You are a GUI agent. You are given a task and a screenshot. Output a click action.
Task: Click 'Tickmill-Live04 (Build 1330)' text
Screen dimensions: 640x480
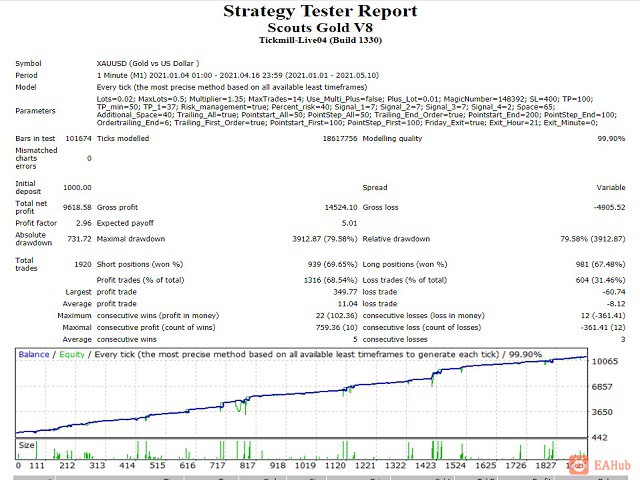320,40
